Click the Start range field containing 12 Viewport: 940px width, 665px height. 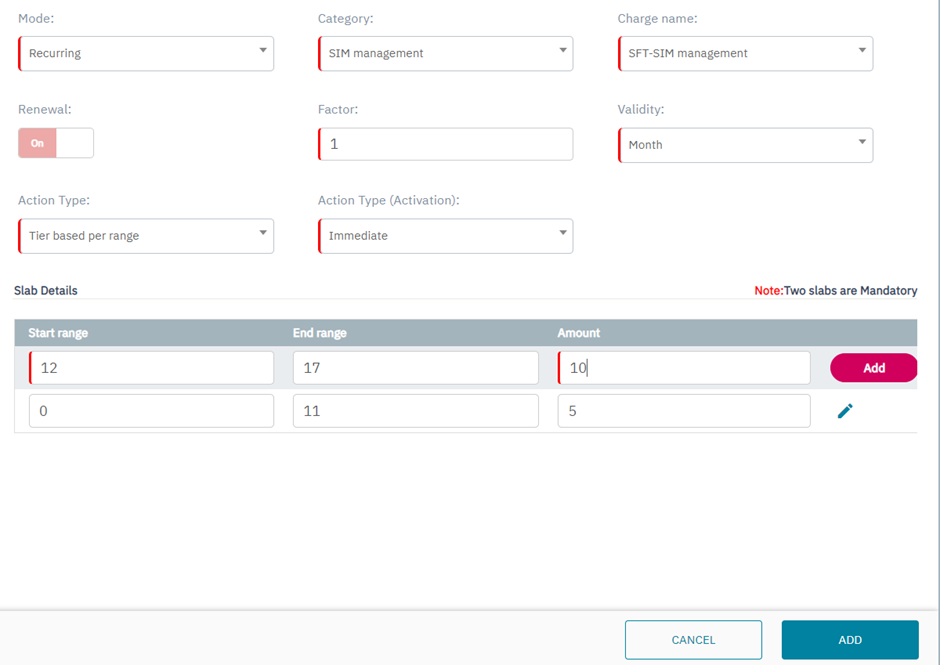coord(151,368)
